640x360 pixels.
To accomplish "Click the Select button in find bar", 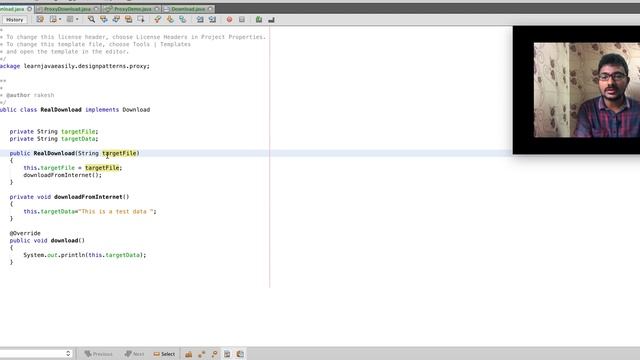I will (x=164, y=354).
